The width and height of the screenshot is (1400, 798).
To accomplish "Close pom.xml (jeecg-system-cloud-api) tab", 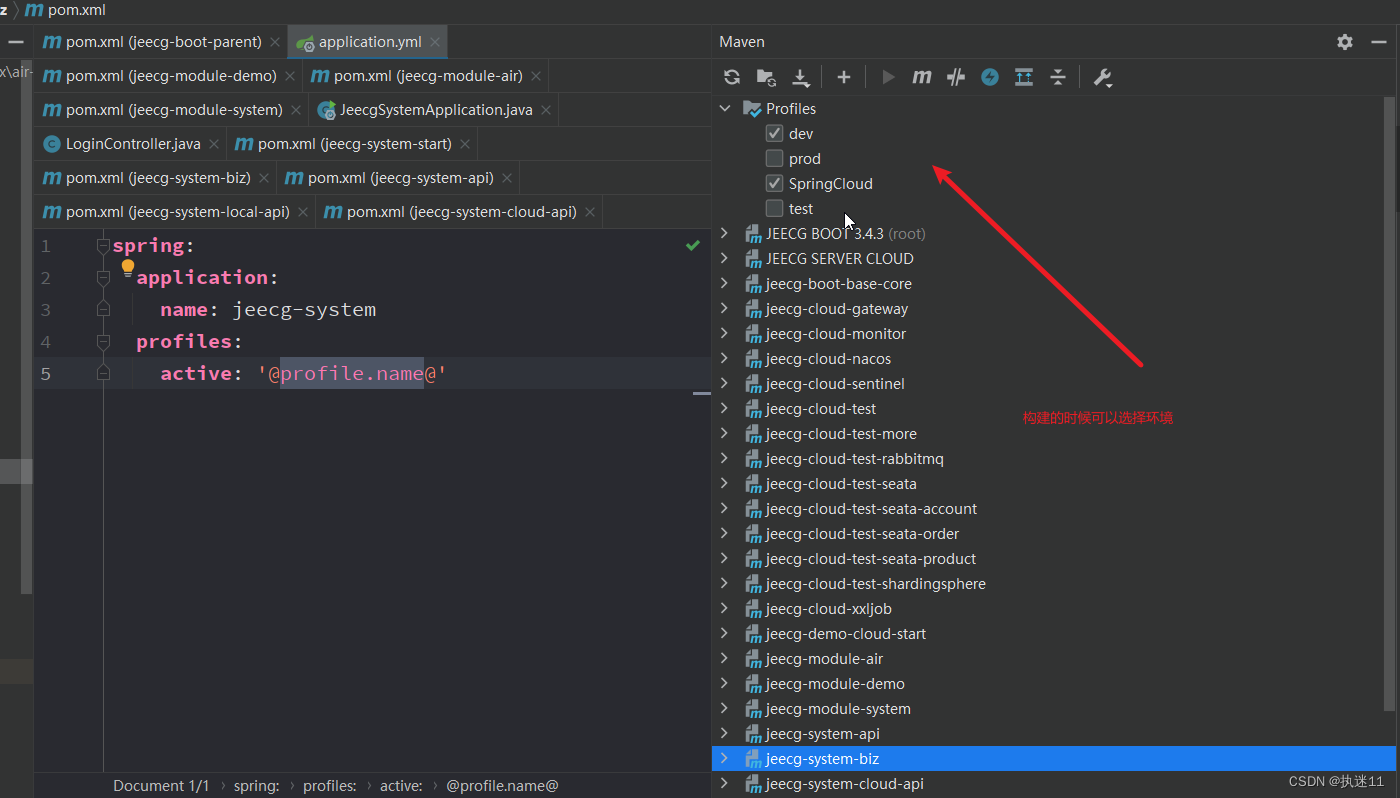I will (590, 212).
